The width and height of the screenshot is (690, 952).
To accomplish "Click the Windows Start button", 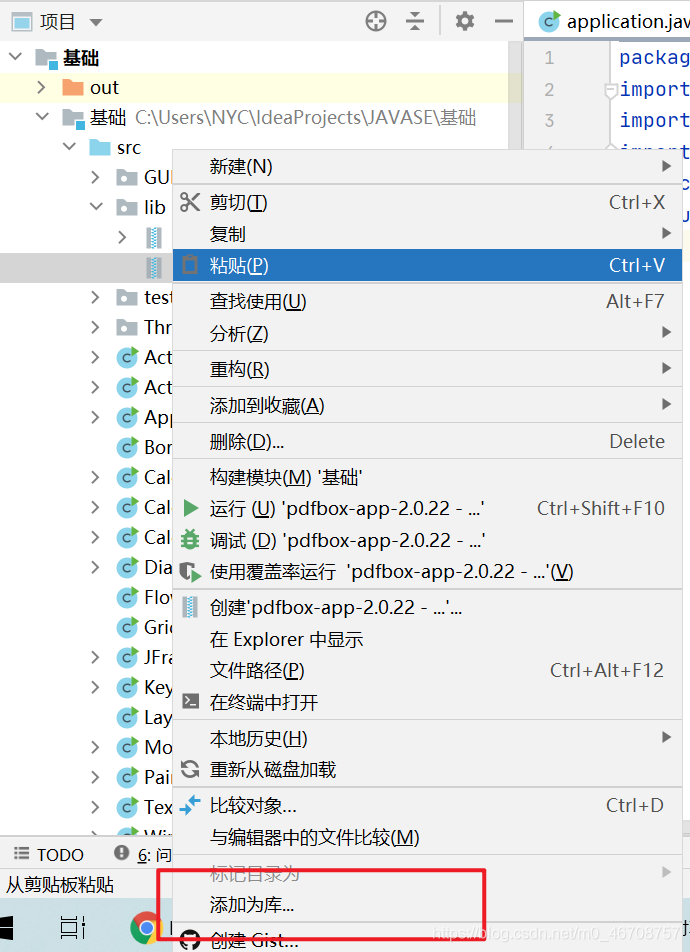I will (x=6, y=928).
